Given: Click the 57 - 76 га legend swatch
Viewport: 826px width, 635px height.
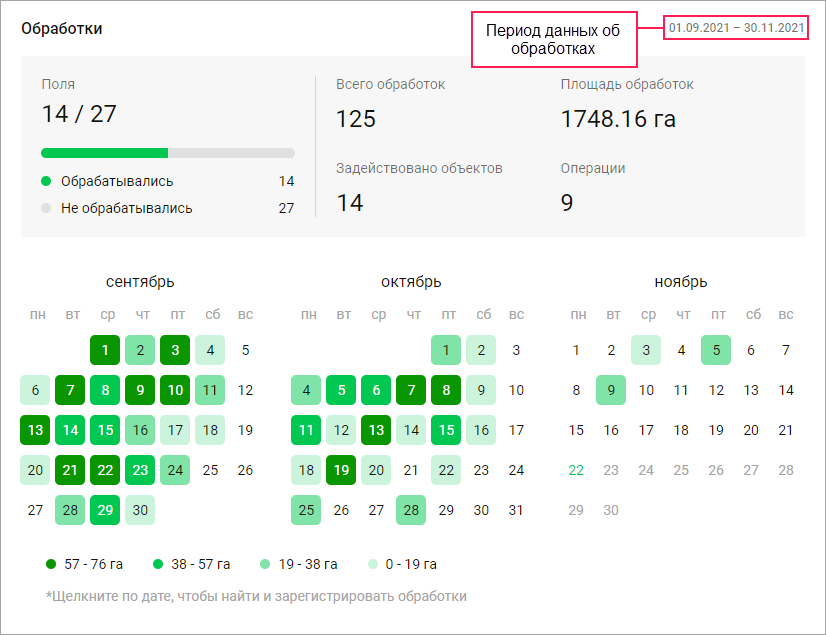Looking at the screenshot, I should pyautogui.click(x=51, y=564).
